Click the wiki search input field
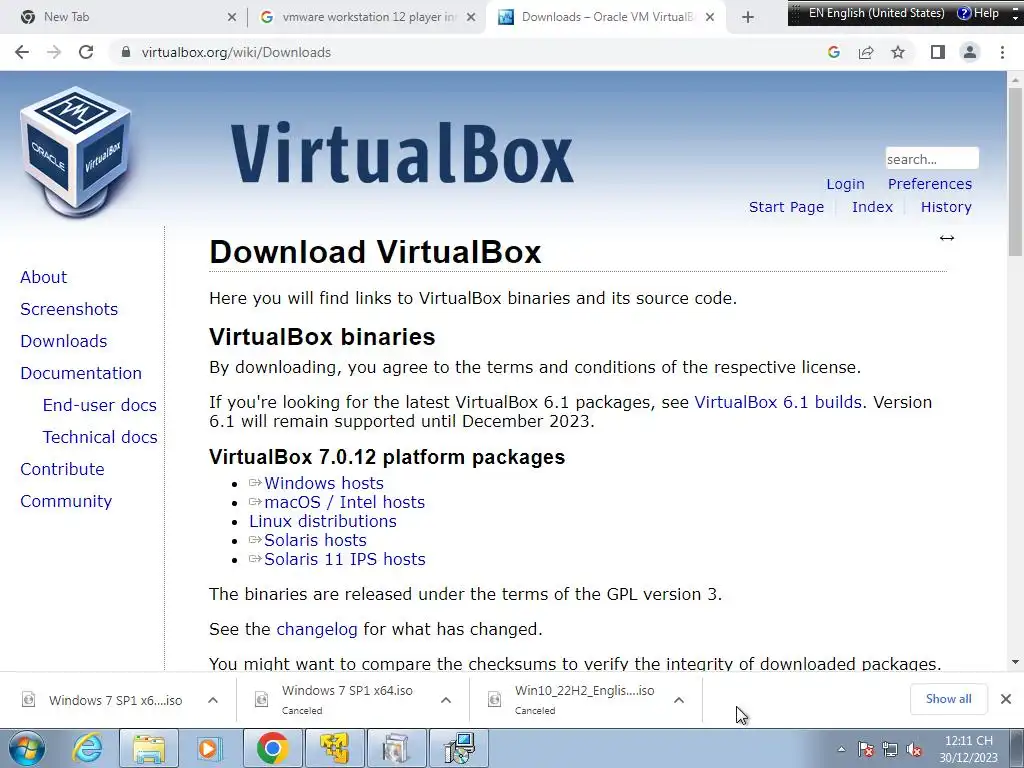This screenshot has width=1024, height=768. pos(932,159)
